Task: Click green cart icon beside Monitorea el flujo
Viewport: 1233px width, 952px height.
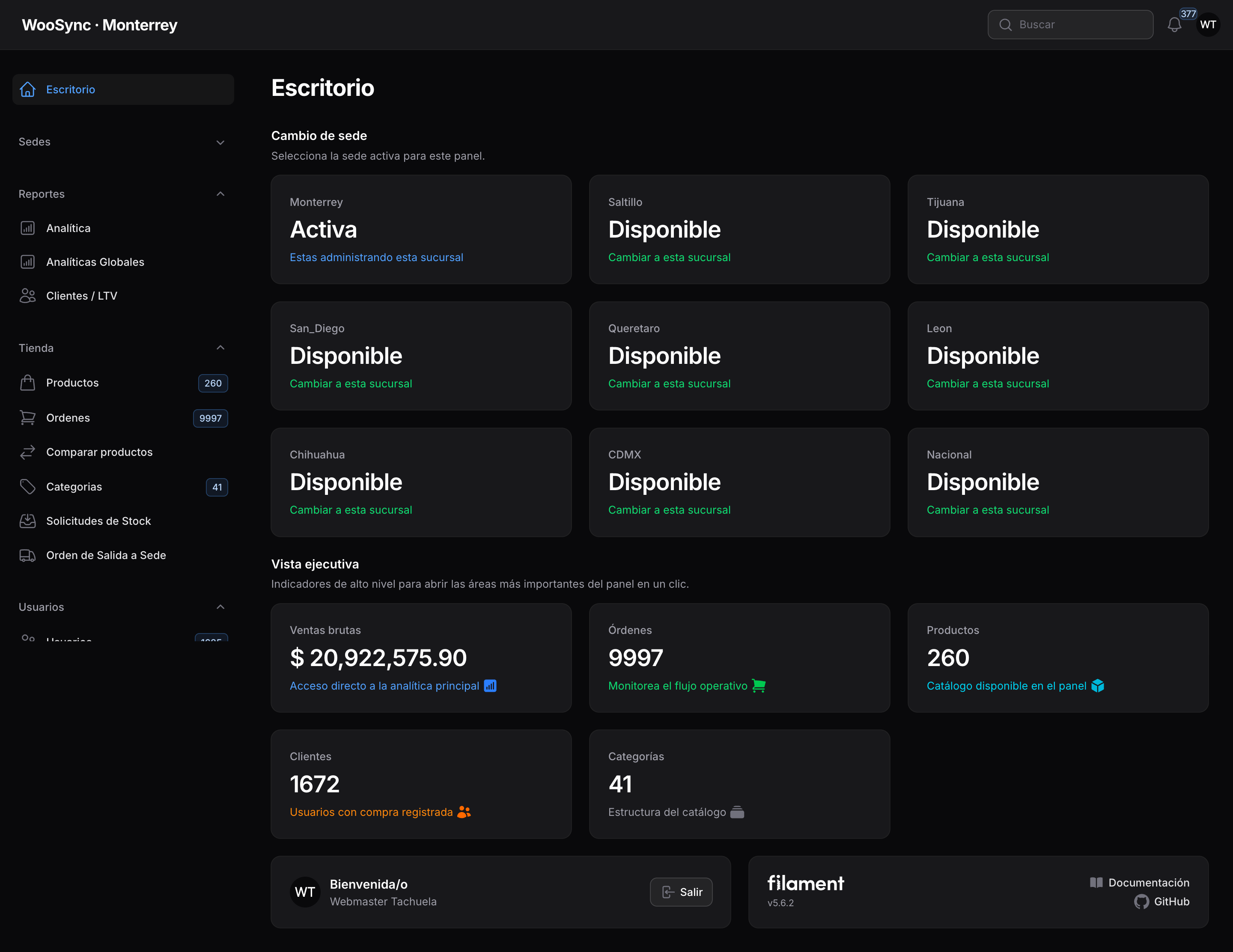Action: pyautogui.click(x=759, y=686)
